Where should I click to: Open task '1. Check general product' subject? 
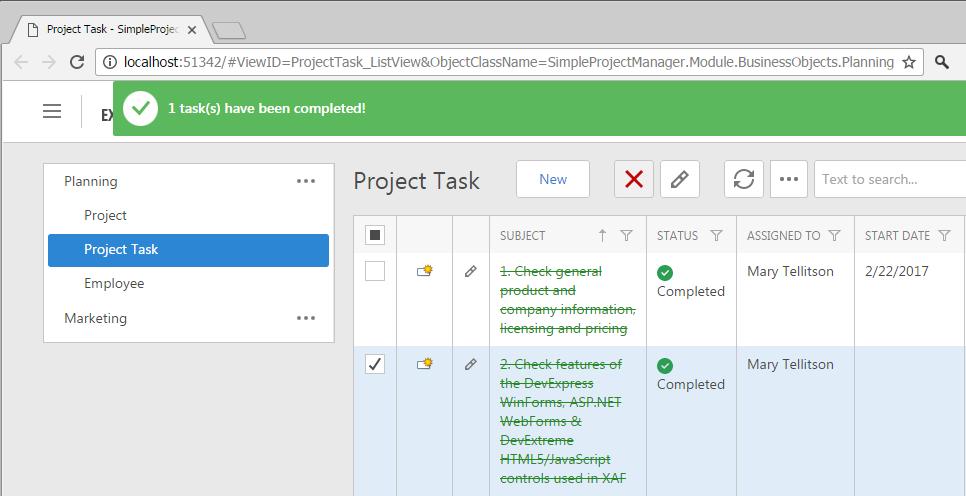point(567,299)
